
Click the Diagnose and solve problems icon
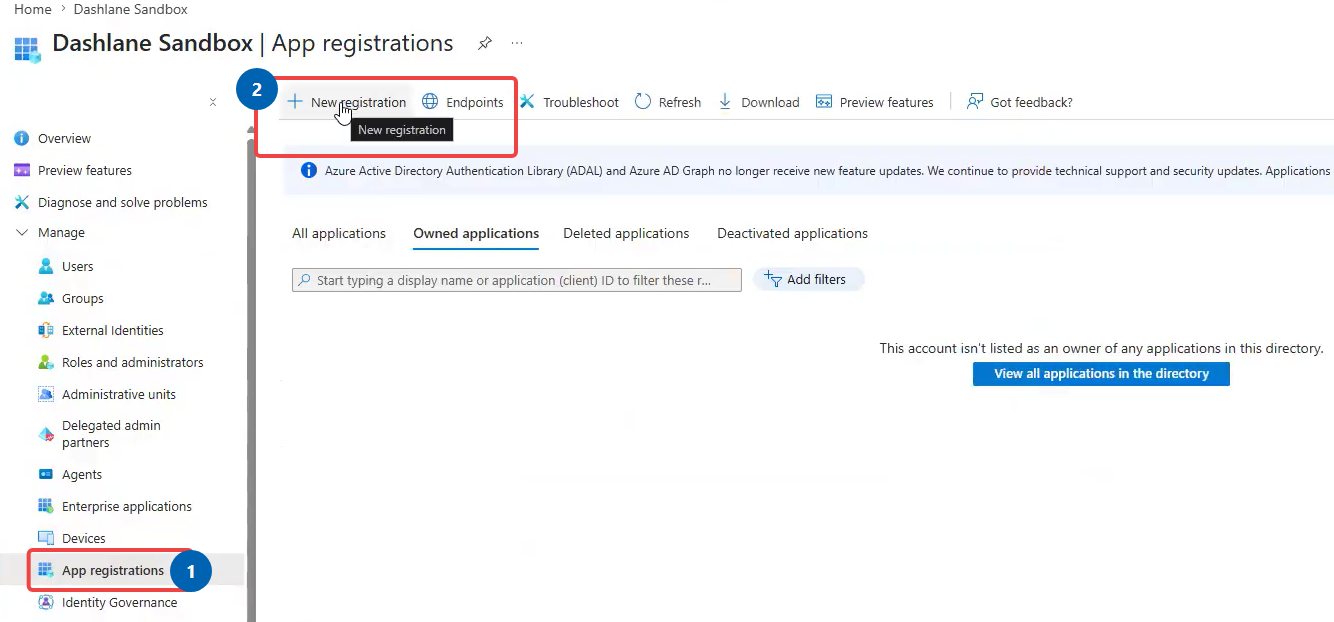click(21, 202)
